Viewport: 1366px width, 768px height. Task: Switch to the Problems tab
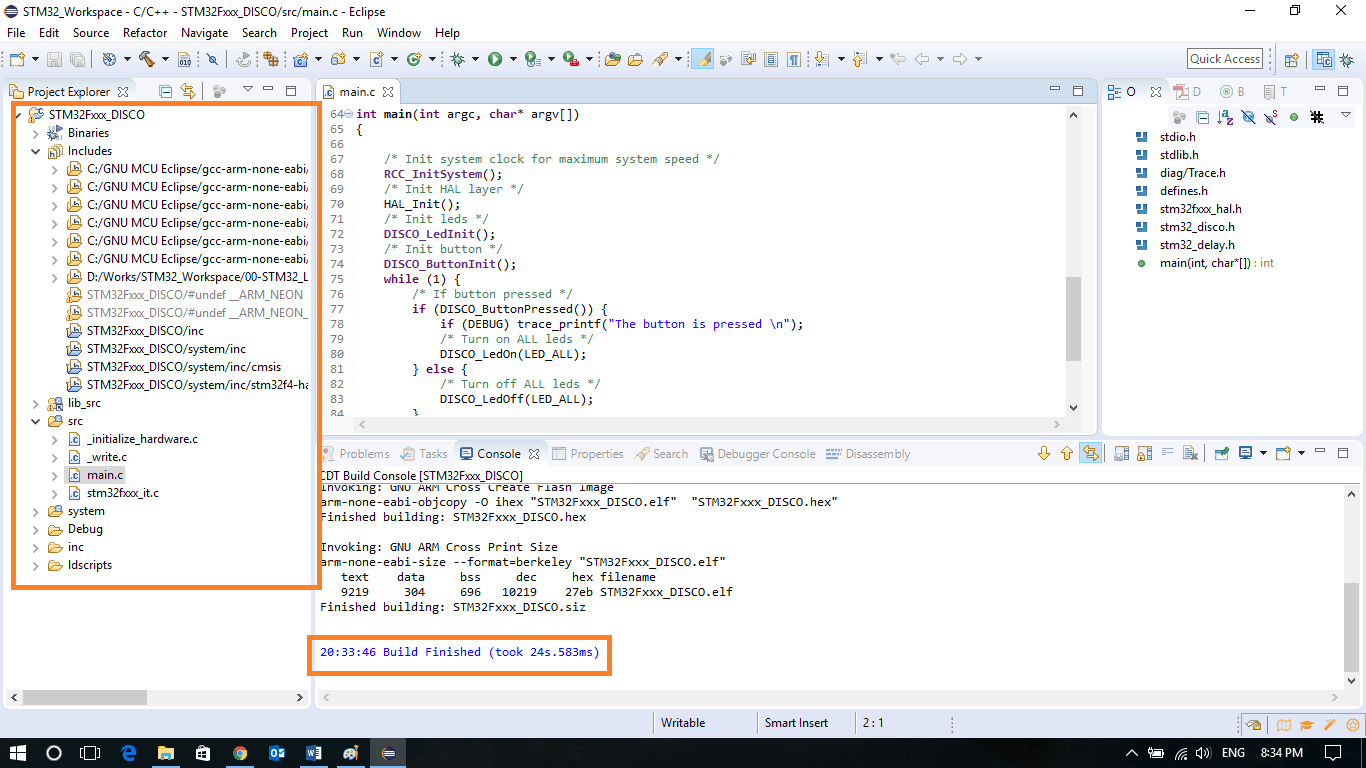tap(355, 454)
